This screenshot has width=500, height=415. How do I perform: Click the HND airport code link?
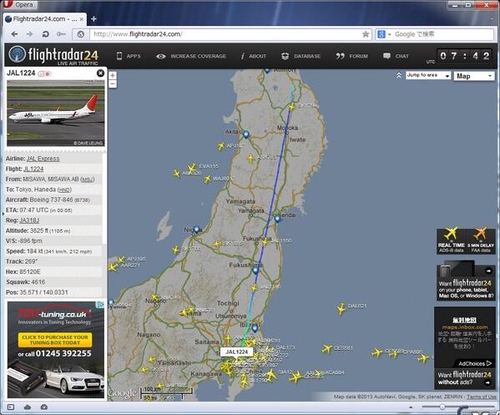[64, 190]
